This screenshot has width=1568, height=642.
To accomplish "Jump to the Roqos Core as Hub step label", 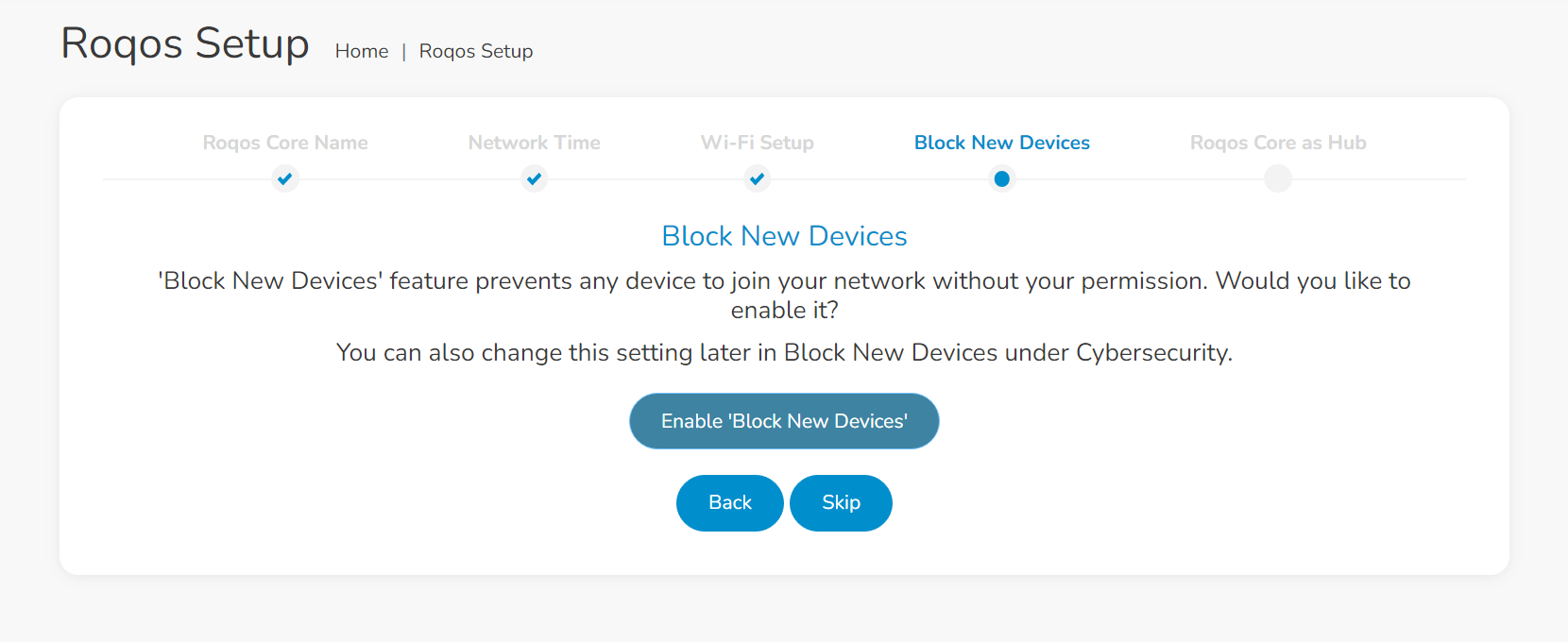I will (x=1278, y=143).
